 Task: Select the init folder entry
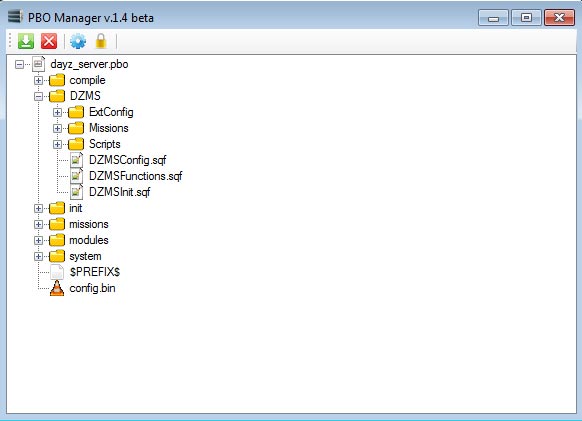(76, 208)
